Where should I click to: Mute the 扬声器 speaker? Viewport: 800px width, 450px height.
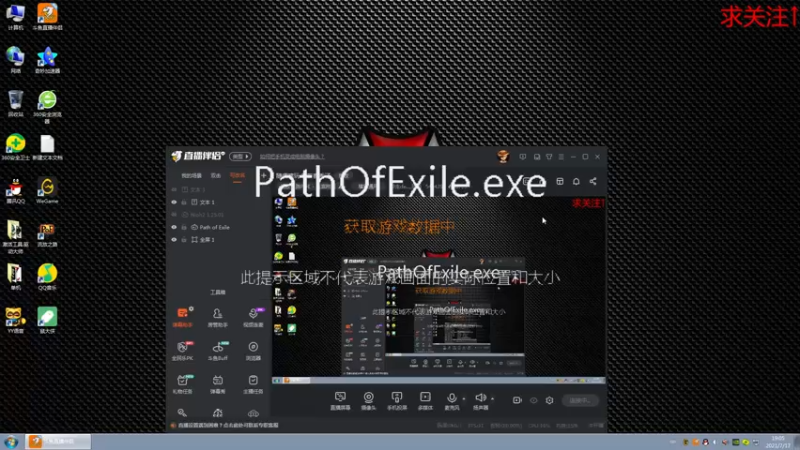point(480,401)
